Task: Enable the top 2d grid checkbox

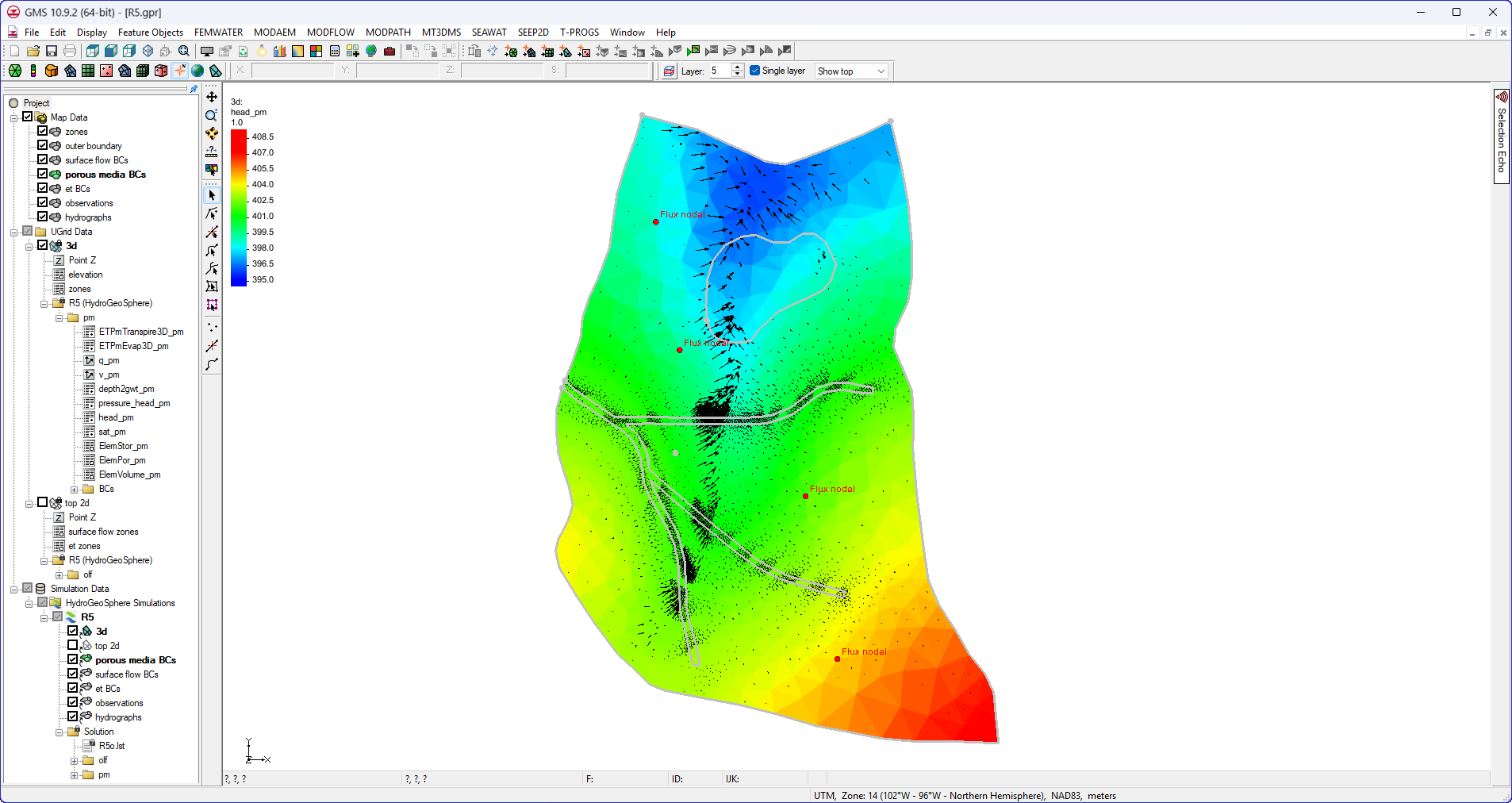Action: [x=43, y=502]
